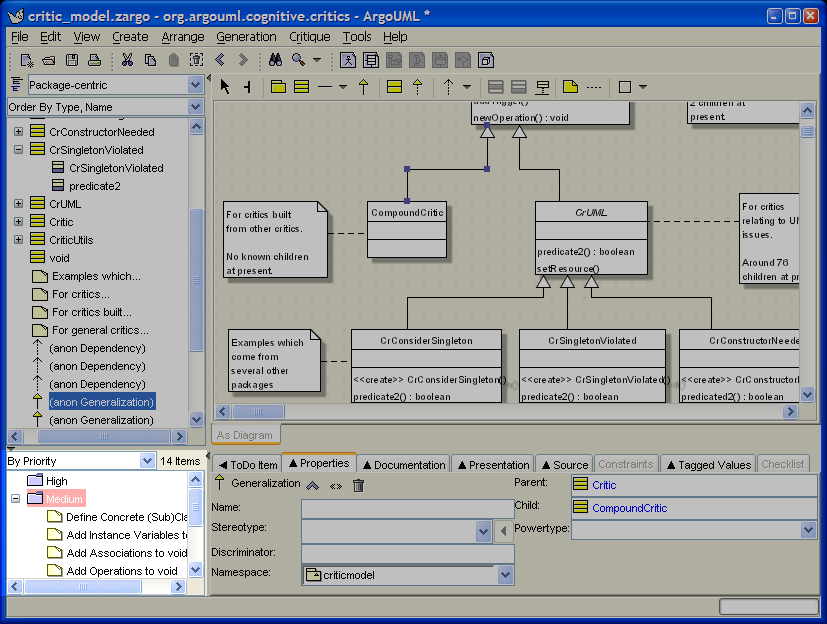Click the Discriminator text field
The height and width of the screenshot is (624, 827).
pyautogui.click(x=407, y=553)
